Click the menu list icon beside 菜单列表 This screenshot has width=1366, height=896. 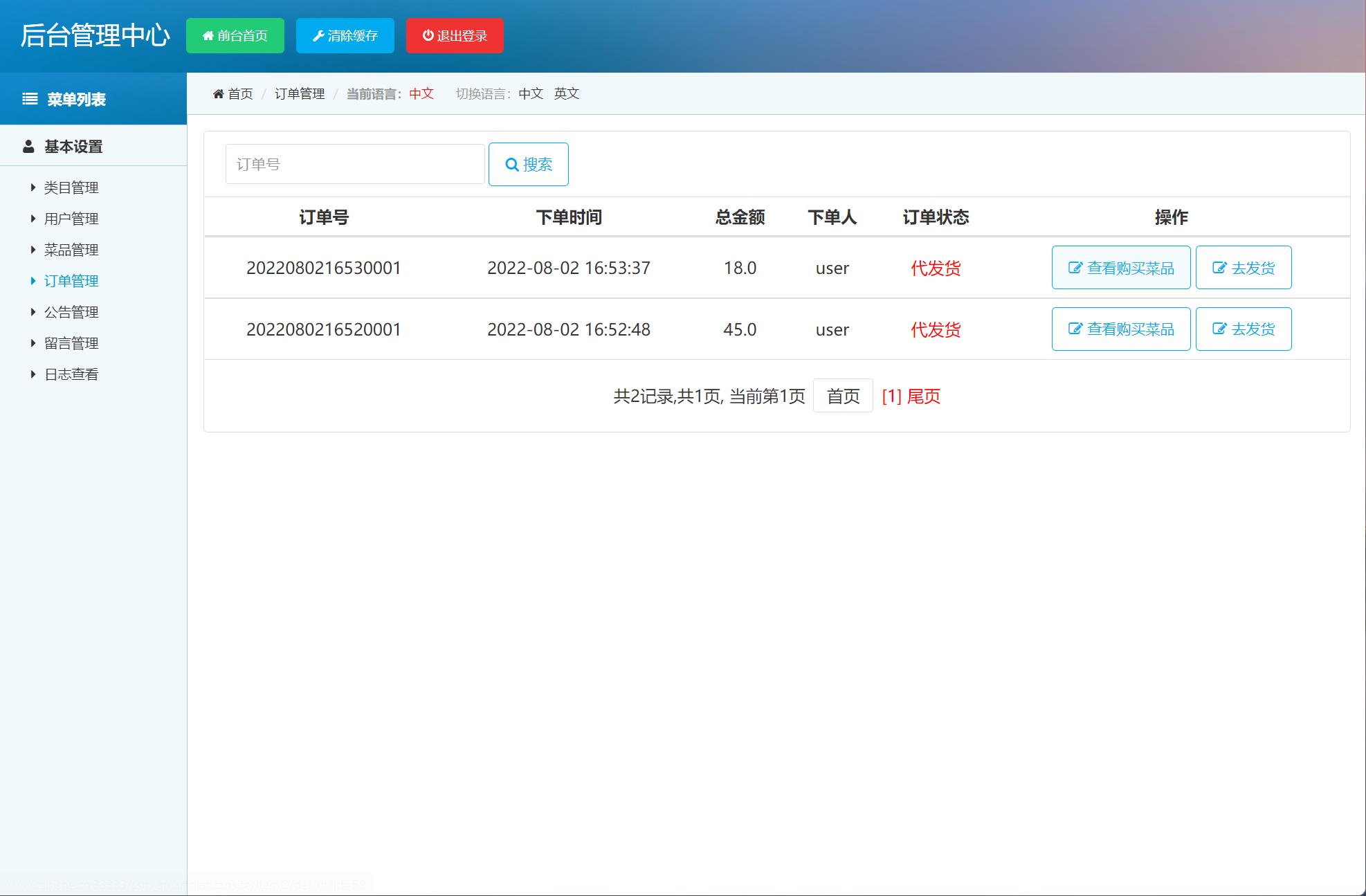coord(30,99)
